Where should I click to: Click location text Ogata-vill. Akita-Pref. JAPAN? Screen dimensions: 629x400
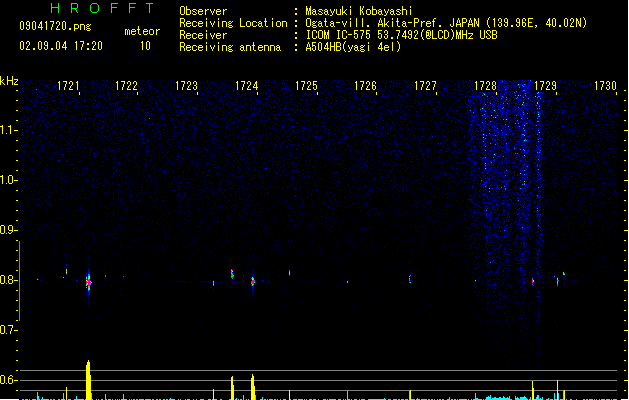(394, 23)
